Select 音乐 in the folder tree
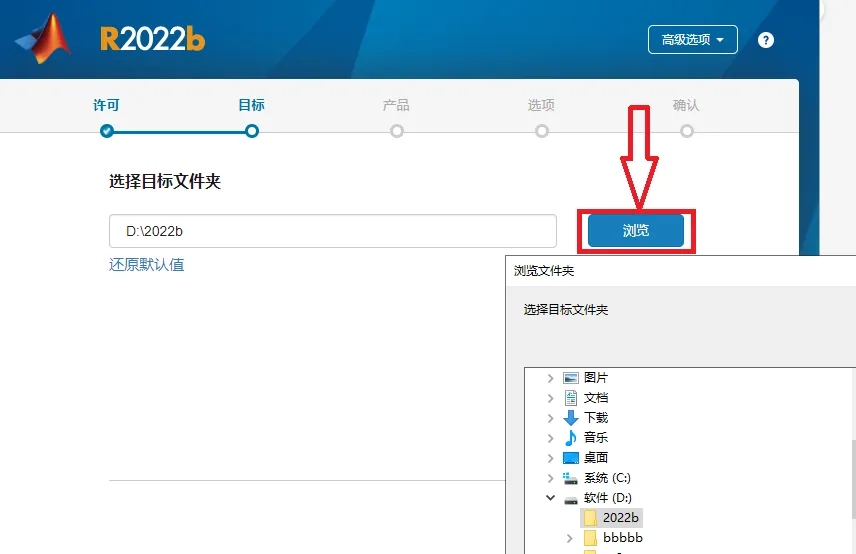This screenshot has height=554, width=856. [x=596, y=438]
